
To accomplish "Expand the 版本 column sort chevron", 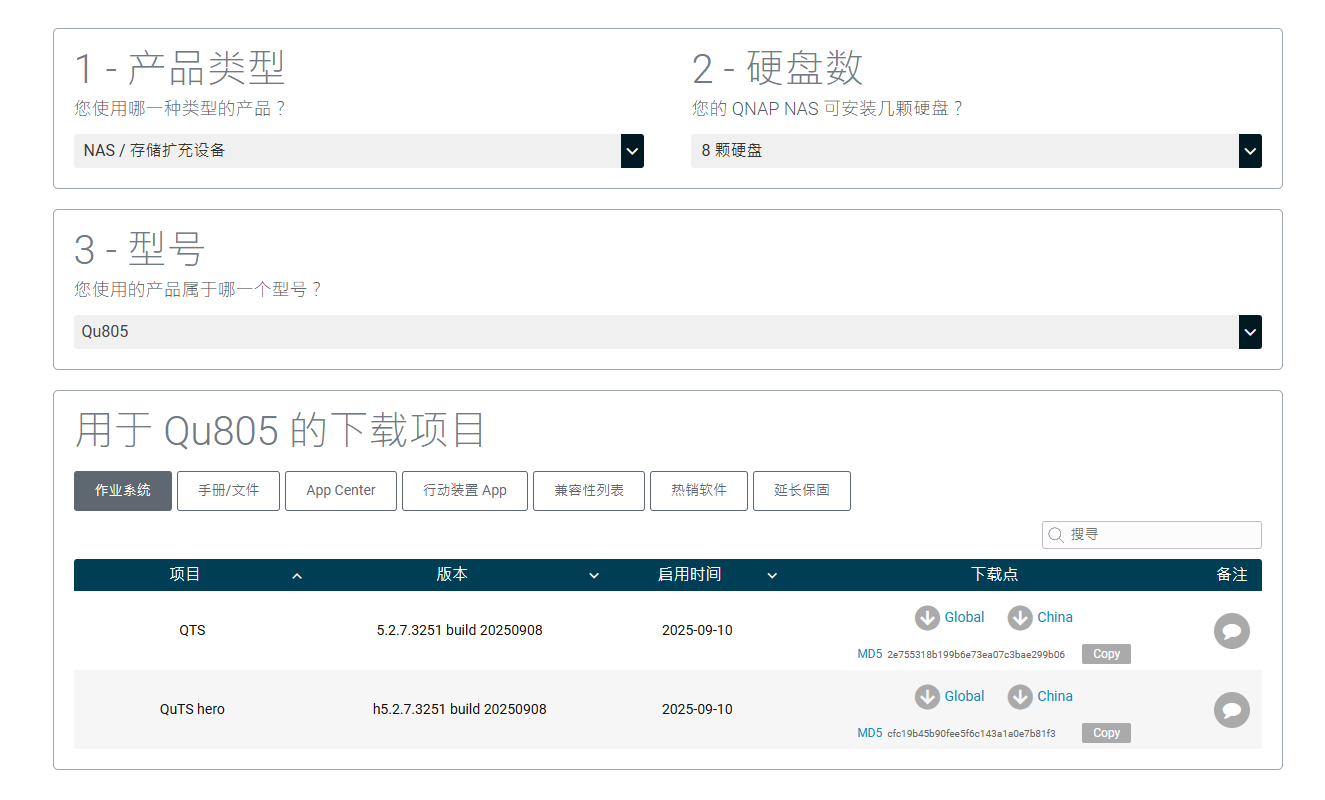I will (x=594, y=575).
